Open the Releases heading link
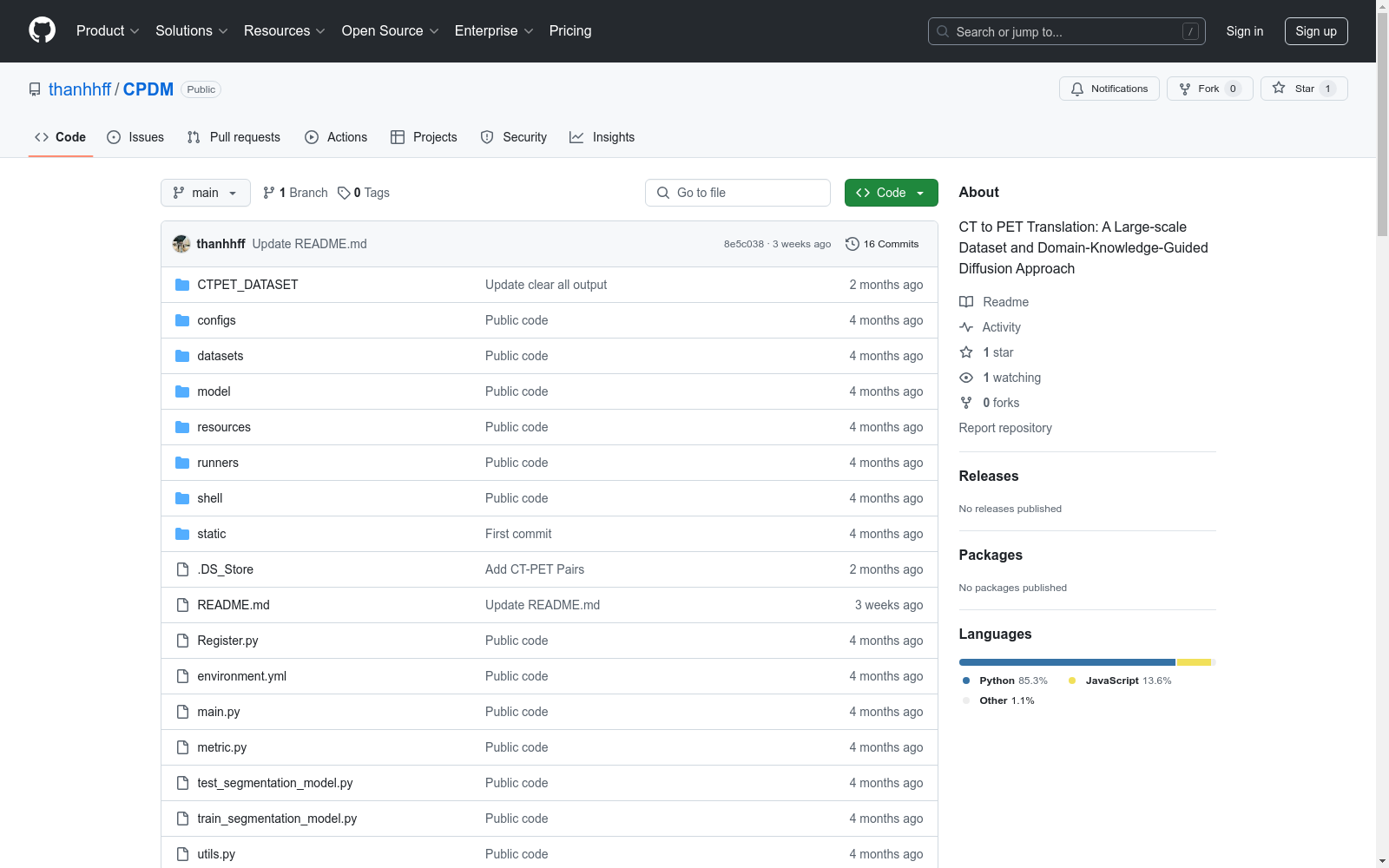Screen dimensions: 1389x868 989,476
